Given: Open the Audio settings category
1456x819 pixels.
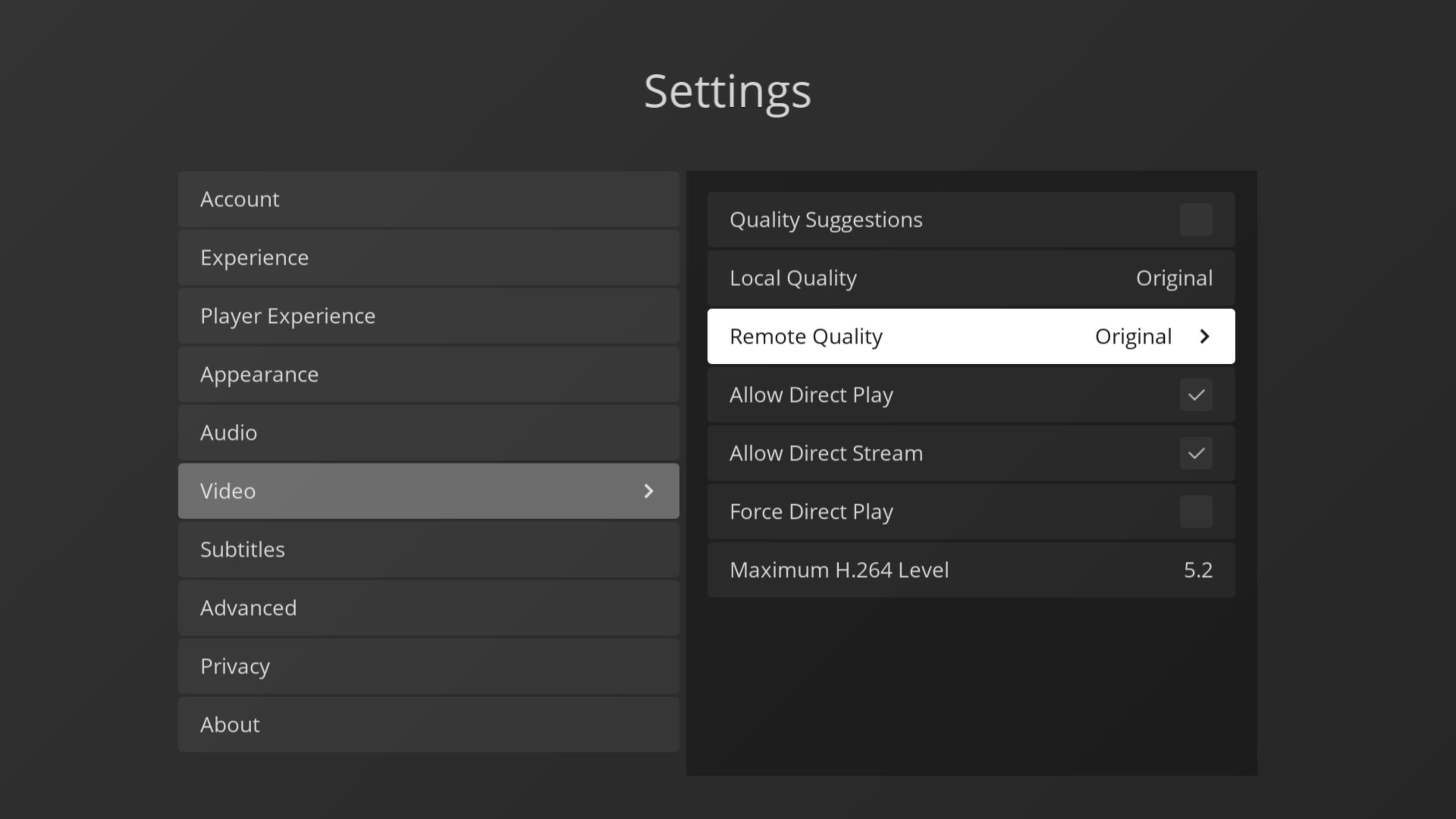Looking at the screenshot, I should (x=428, y=433).
